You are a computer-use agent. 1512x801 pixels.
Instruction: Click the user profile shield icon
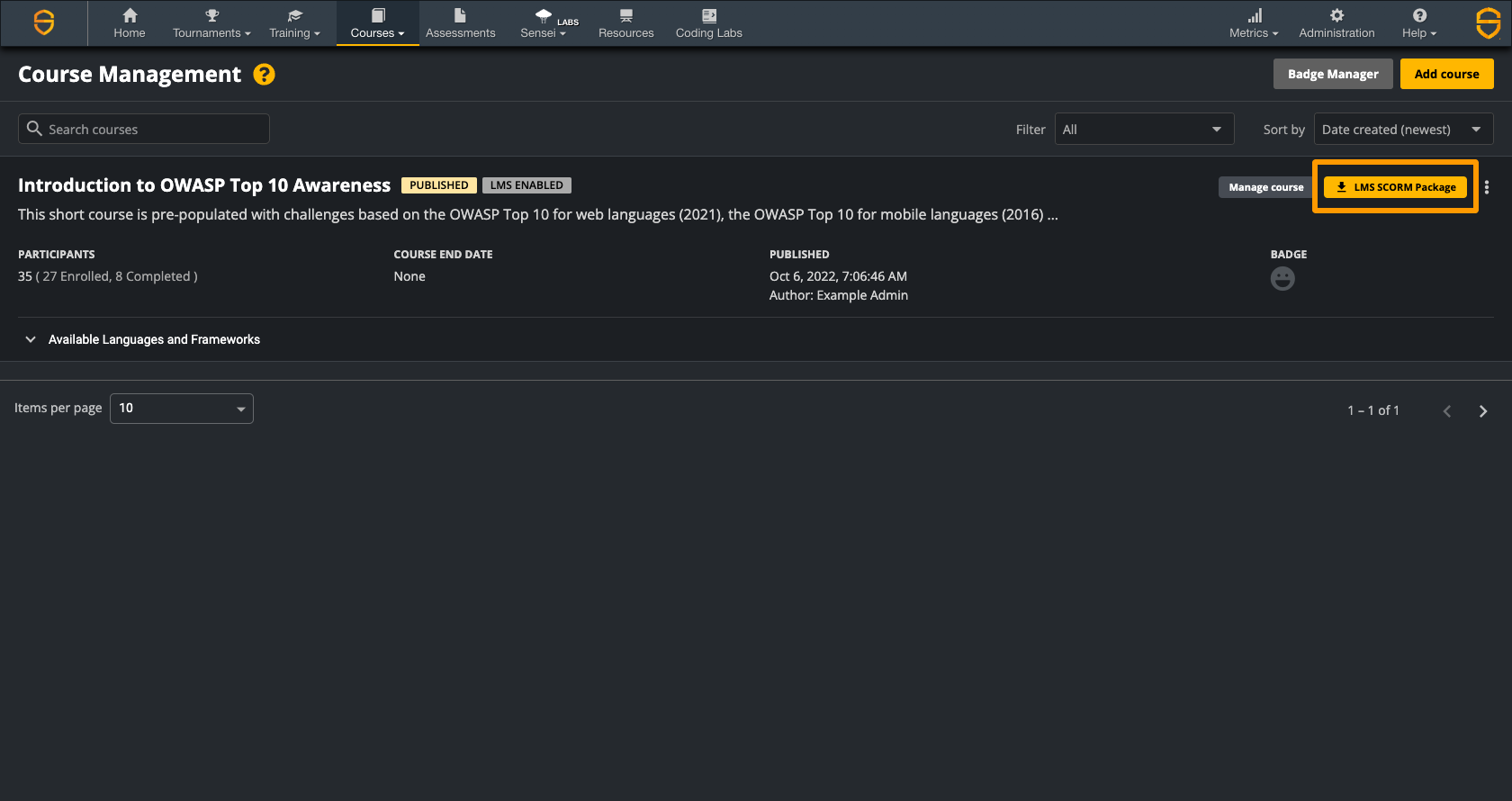click(1489, 22)
